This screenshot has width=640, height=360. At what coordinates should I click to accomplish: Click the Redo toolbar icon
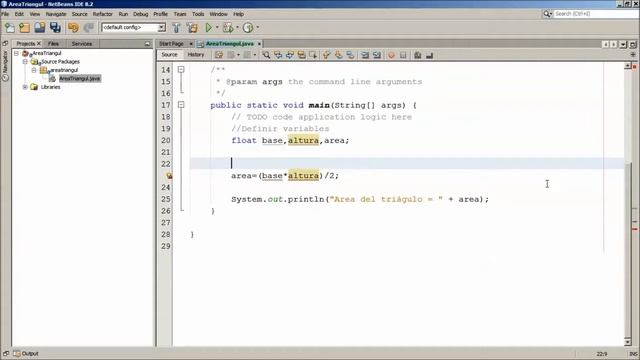click(x=89, y=27)
